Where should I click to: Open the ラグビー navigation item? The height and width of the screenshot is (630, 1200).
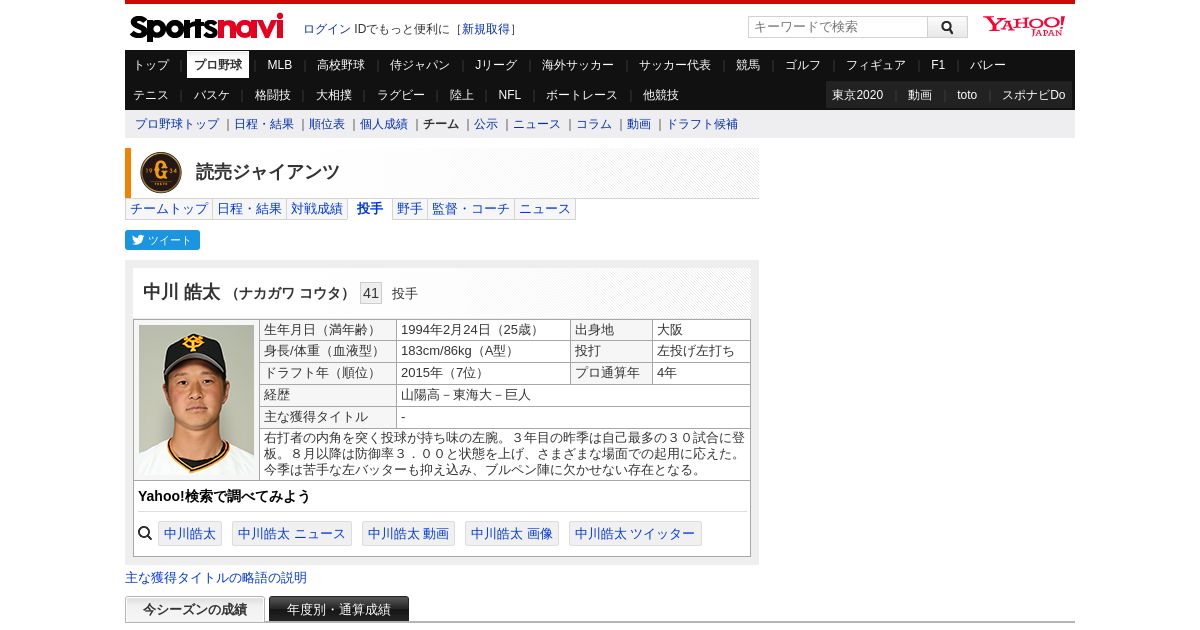[x=401, y=95]
